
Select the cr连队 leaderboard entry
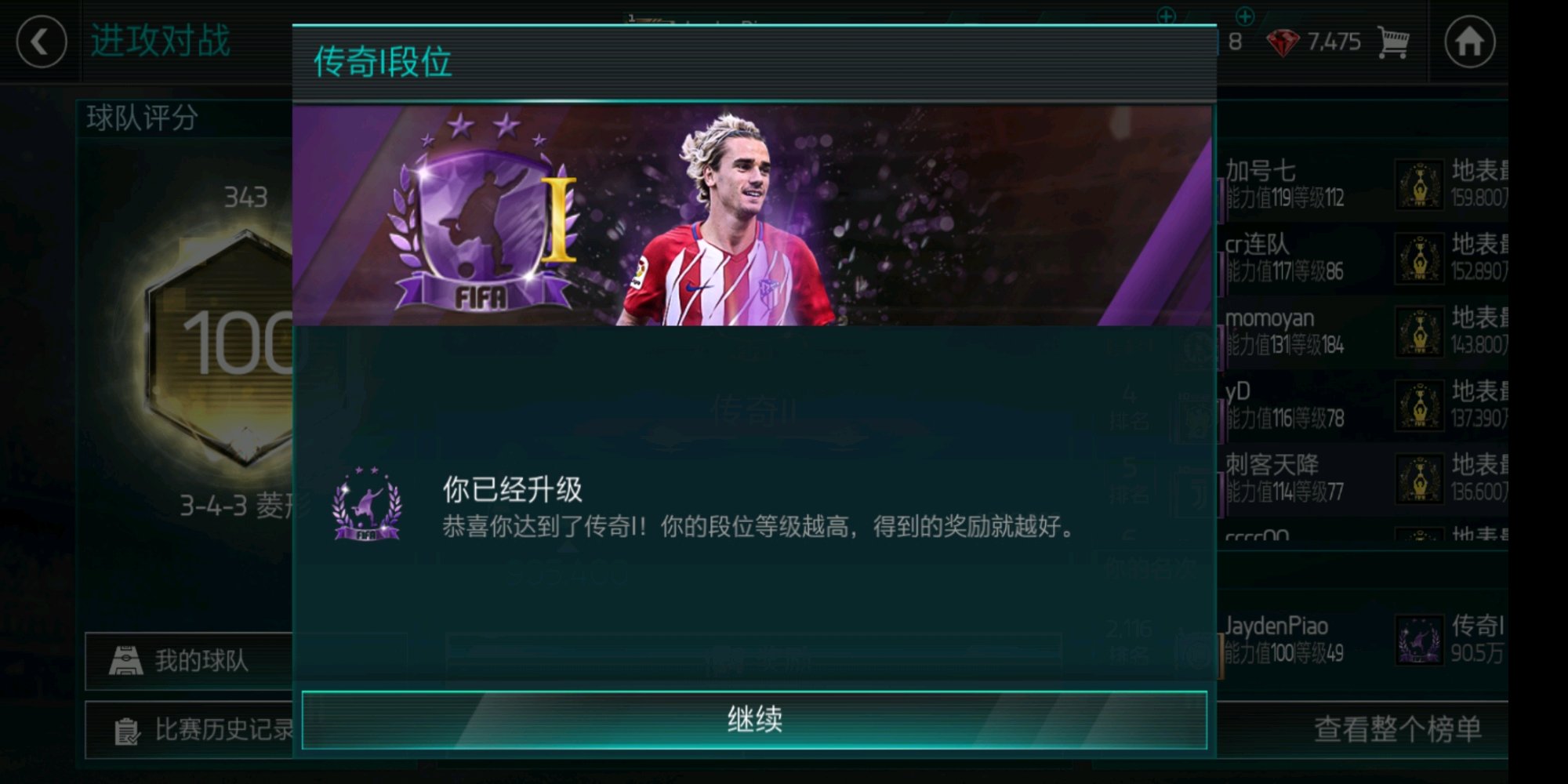1363,258
